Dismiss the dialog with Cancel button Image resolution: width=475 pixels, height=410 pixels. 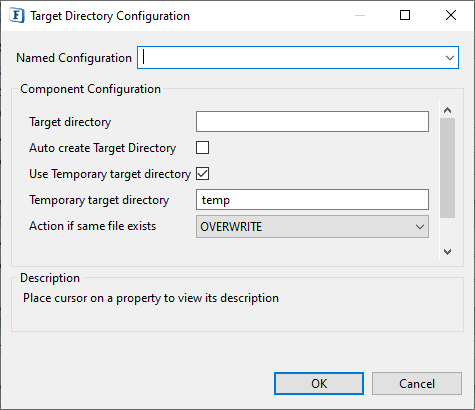pyautogui.click(x=417, y=384)
